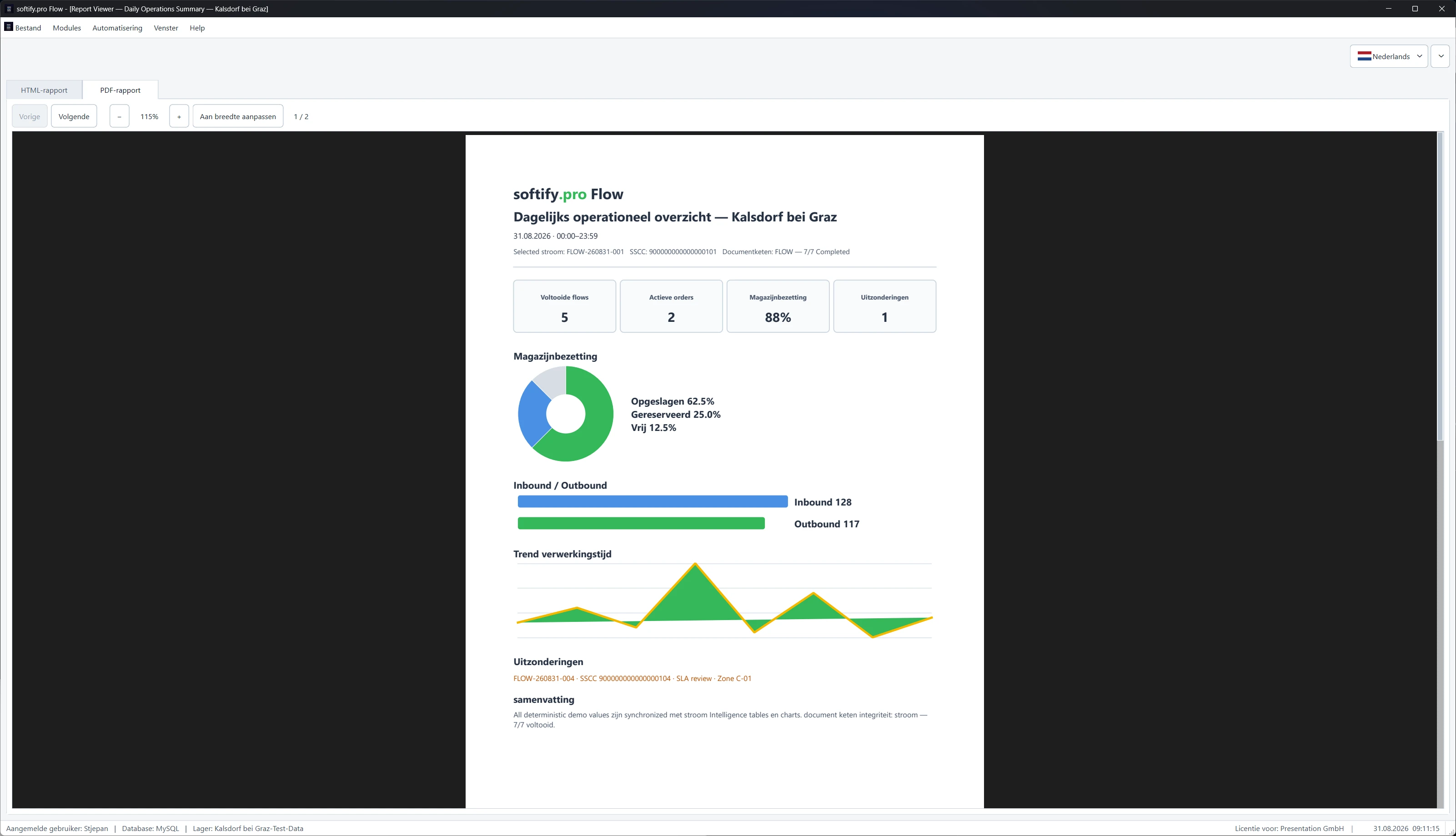Click Aan breedte aanpassen button
This screenshot has width=1456, height=836.
pyautogui.click(x=238, y=116)
